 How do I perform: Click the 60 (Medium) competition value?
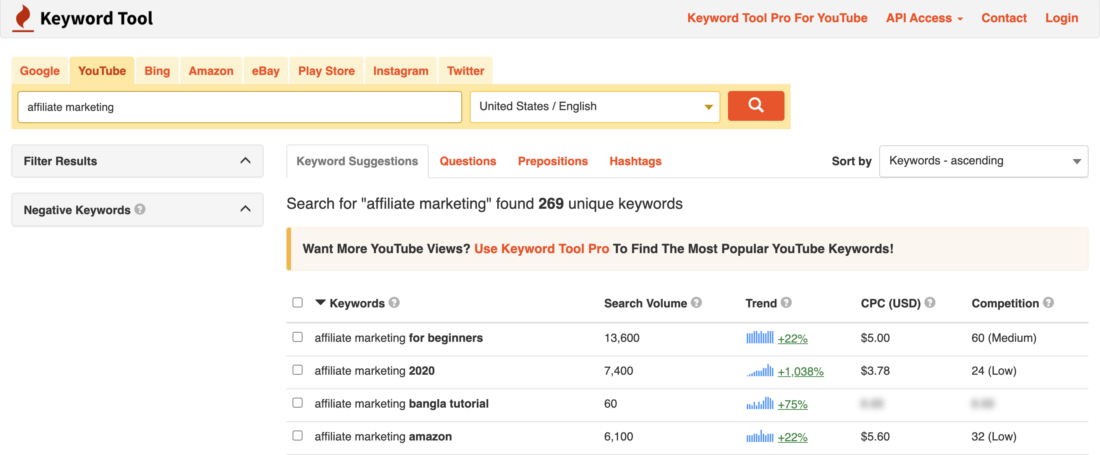click(x=1004, y=338)
